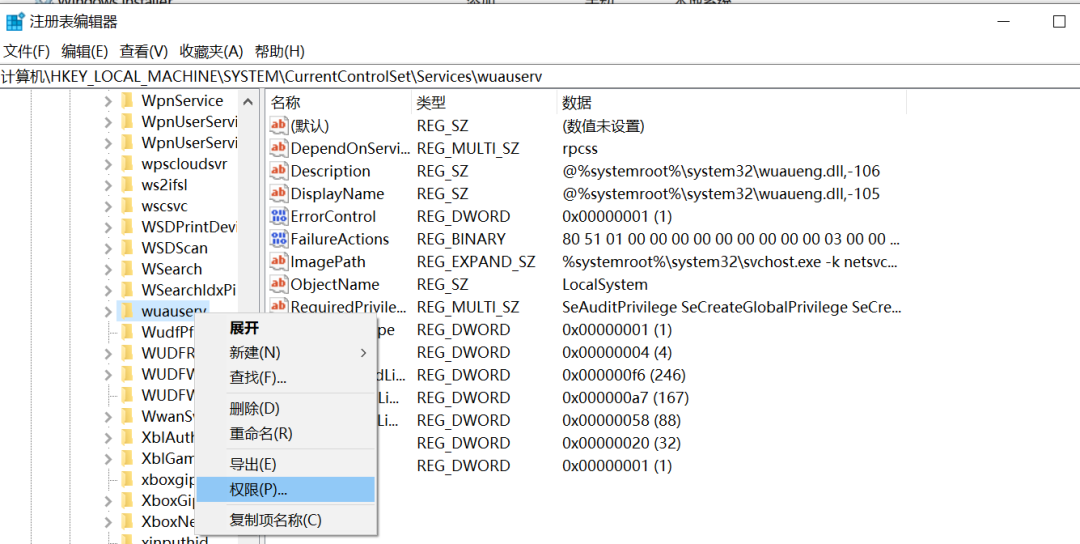Click the WpnService folder icon
This screenshot has width=1080, height=544.
click(127, 100)
